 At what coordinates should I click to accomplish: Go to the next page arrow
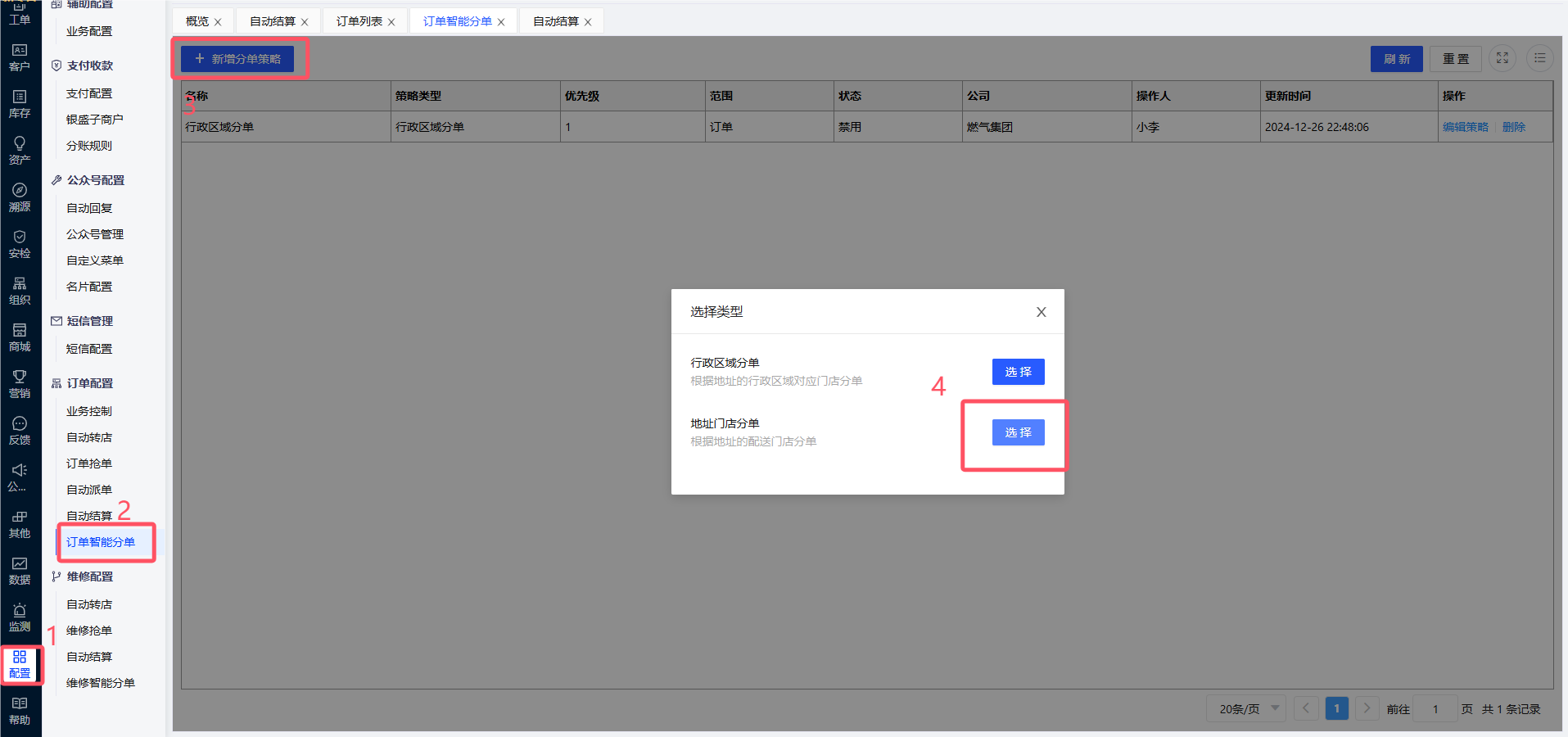pos(1367,708)
